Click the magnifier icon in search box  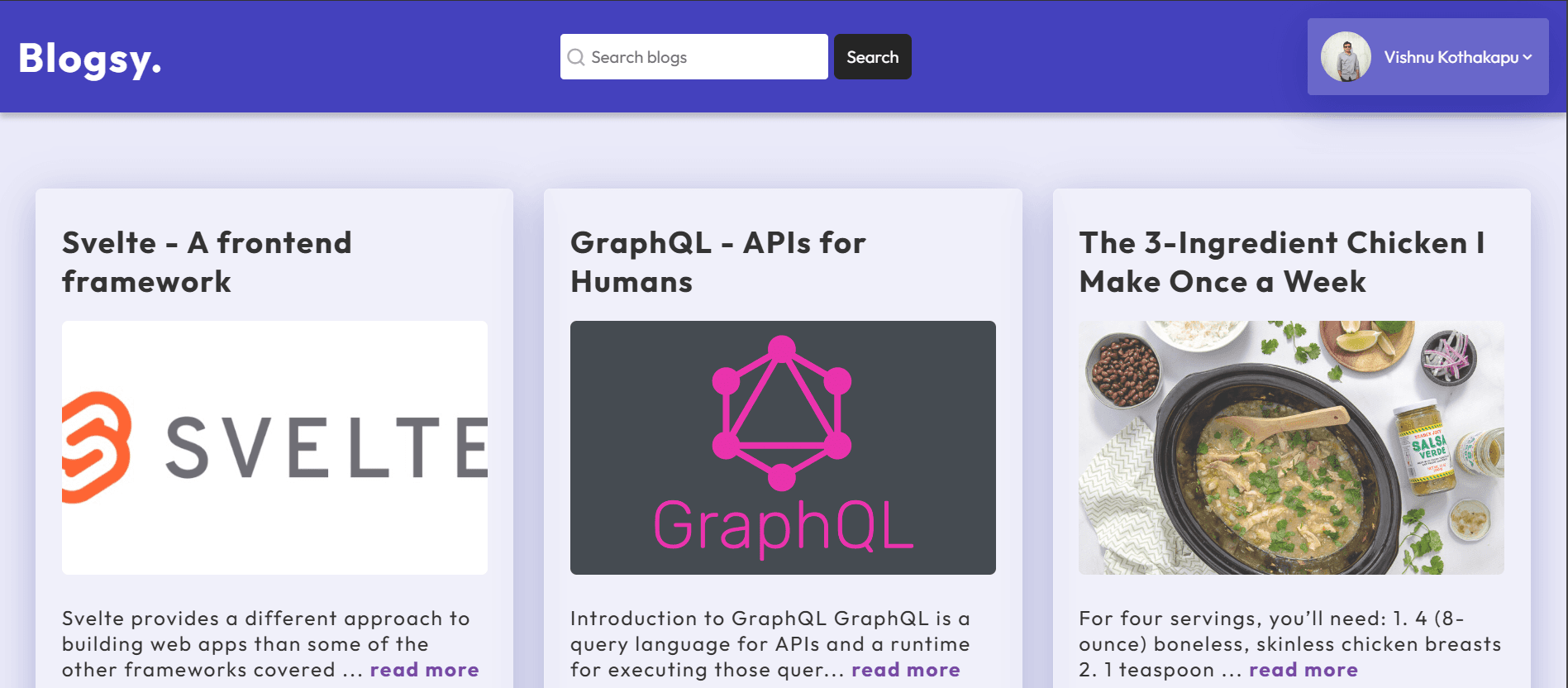[x=576, y=57]
